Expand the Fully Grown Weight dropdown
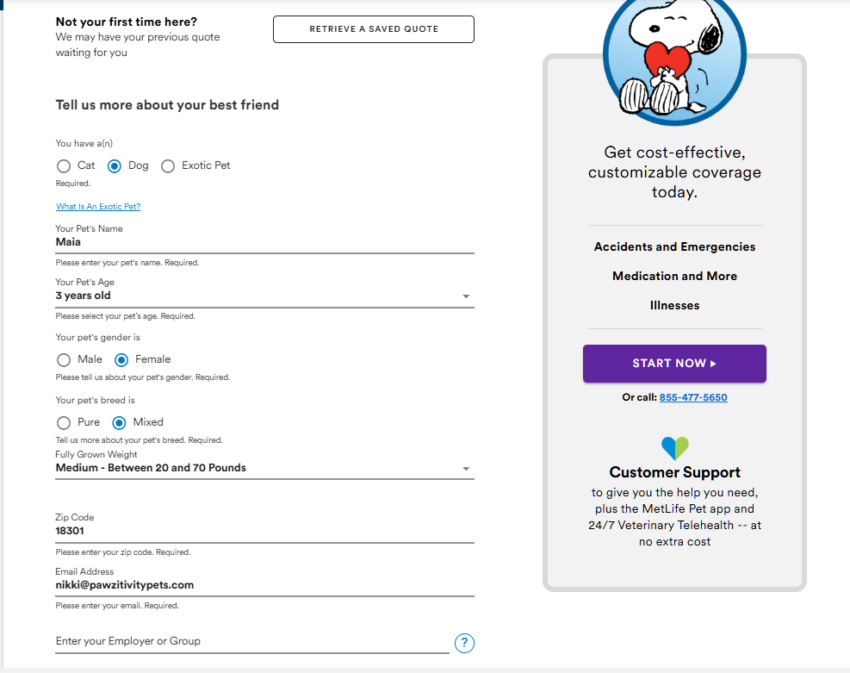The width and height of the screenshot is (850, 673). (264, 468)
